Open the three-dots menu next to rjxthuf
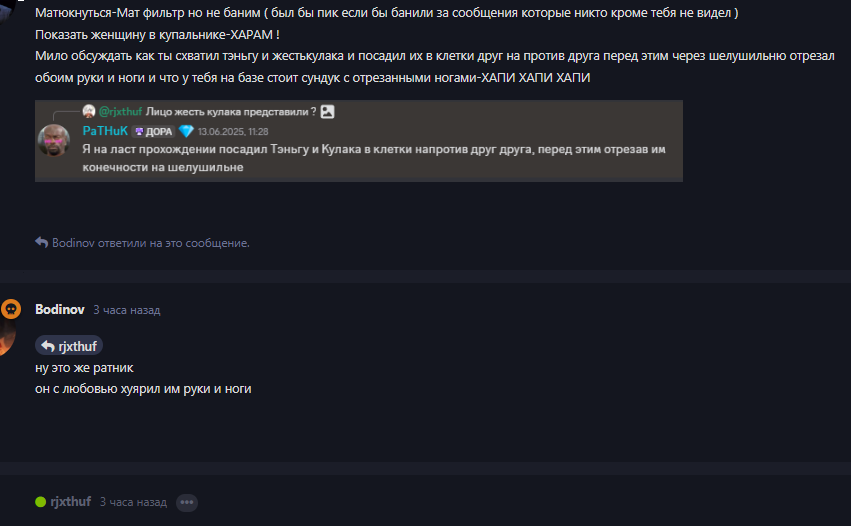 [187, 502]
